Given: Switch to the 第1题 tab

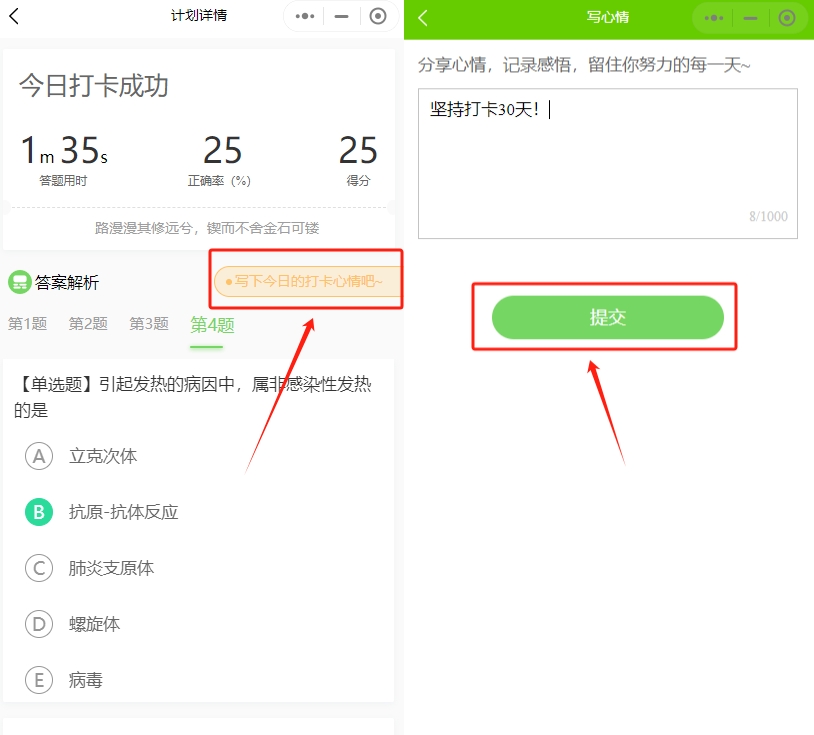Looking at the screenshot, I should (x=28, y=324).
